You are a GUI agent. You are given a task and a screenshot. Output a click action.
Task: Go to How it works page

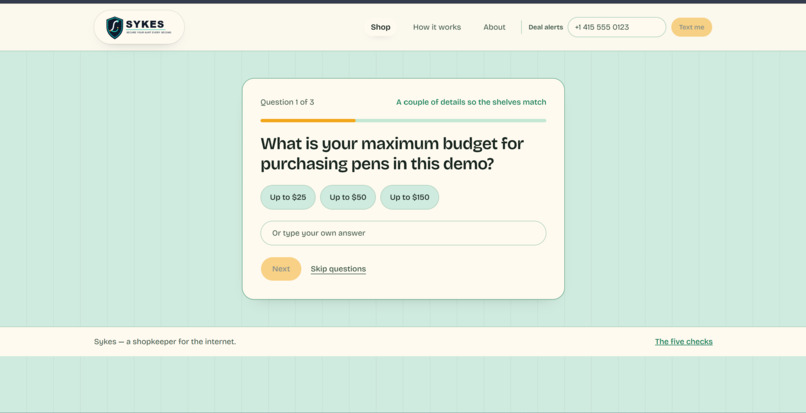(x=437, y=27)
